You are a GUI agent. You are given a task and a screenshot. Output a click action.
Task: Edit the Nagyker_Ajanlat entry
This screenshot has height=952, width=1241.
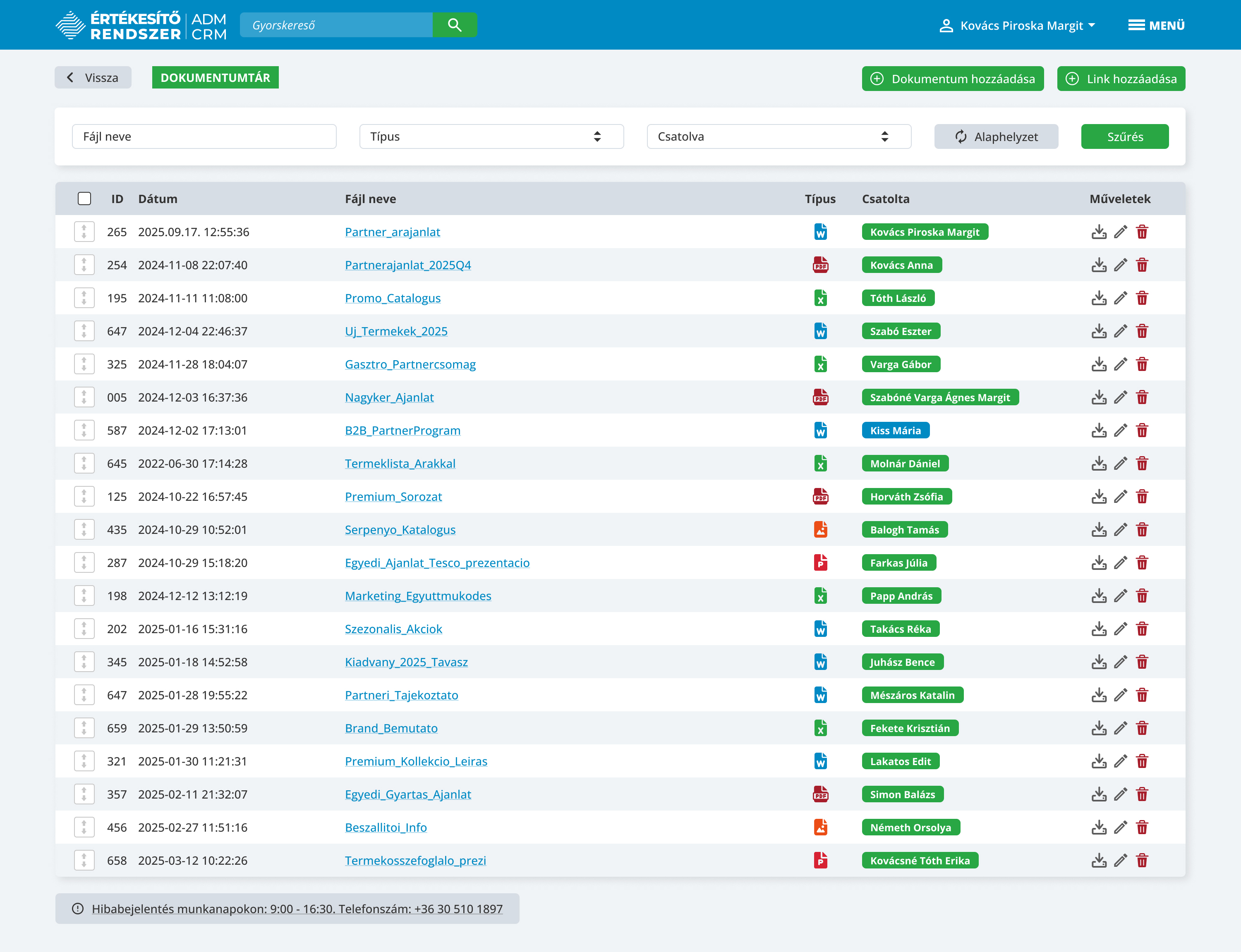click(1120, 397)
